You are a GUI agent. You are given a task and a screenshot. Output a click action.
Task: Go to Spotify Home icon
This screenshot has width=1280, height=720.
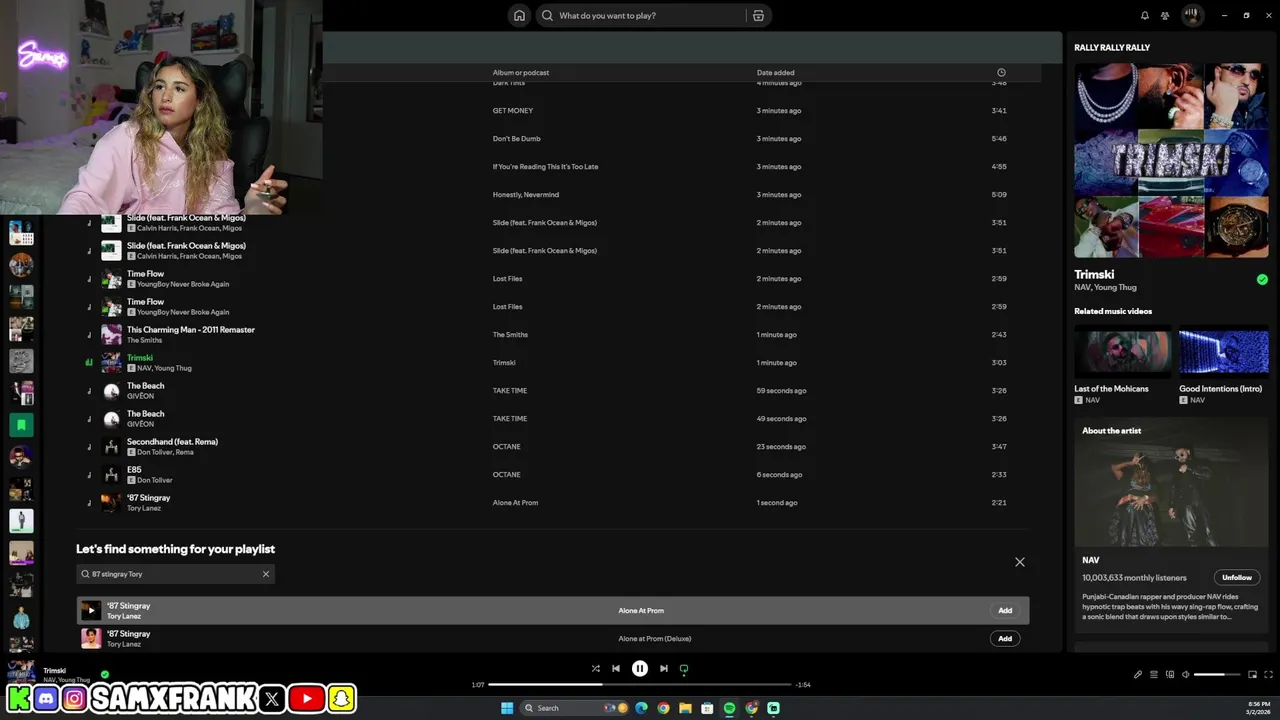519,15
